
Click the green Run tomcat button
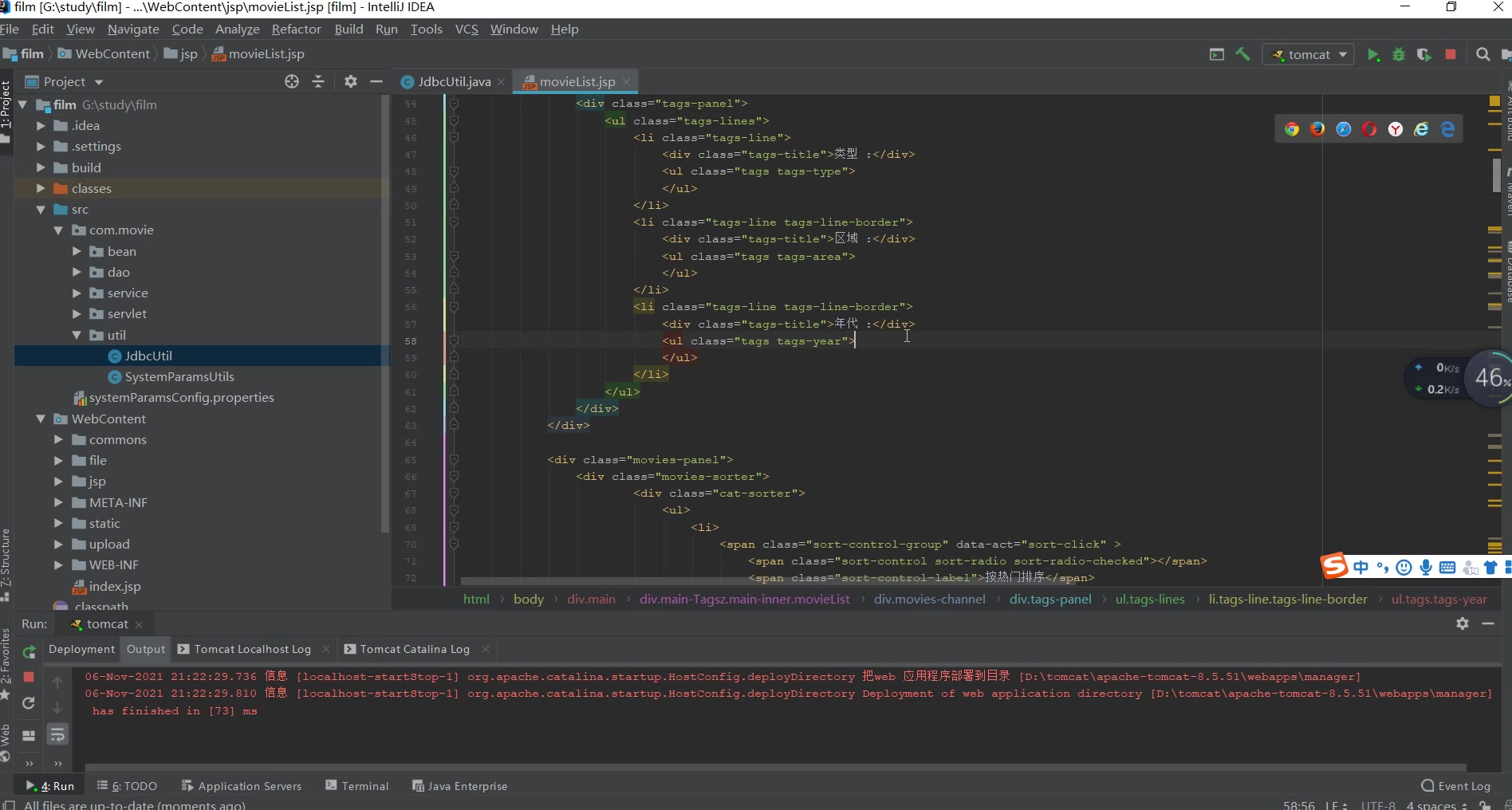click(x=1372, y=55)
